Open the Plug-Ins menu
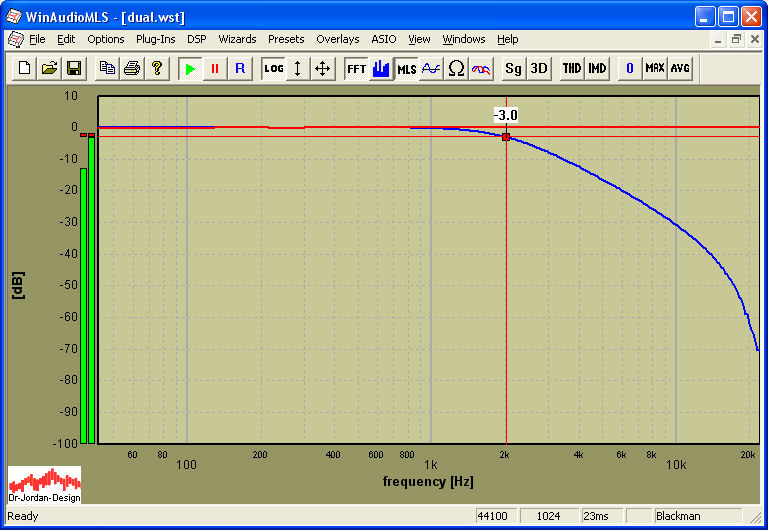 (x=155, y=39)
